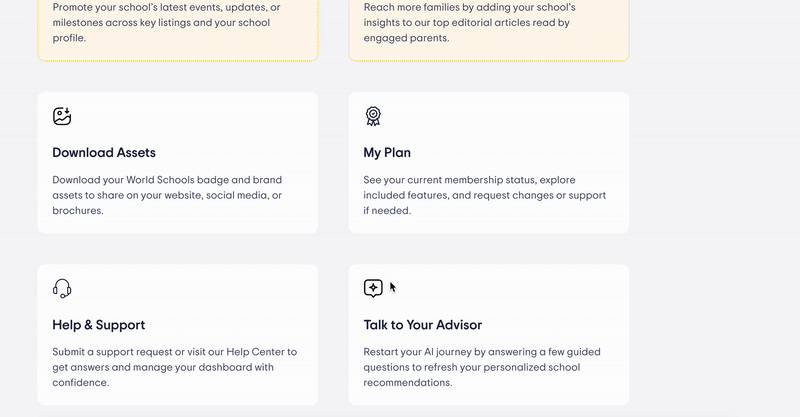Image resolution: width=800 pixels, height=417 pixels.
Task: Select the Help & Support title
Action: point(99,325)
